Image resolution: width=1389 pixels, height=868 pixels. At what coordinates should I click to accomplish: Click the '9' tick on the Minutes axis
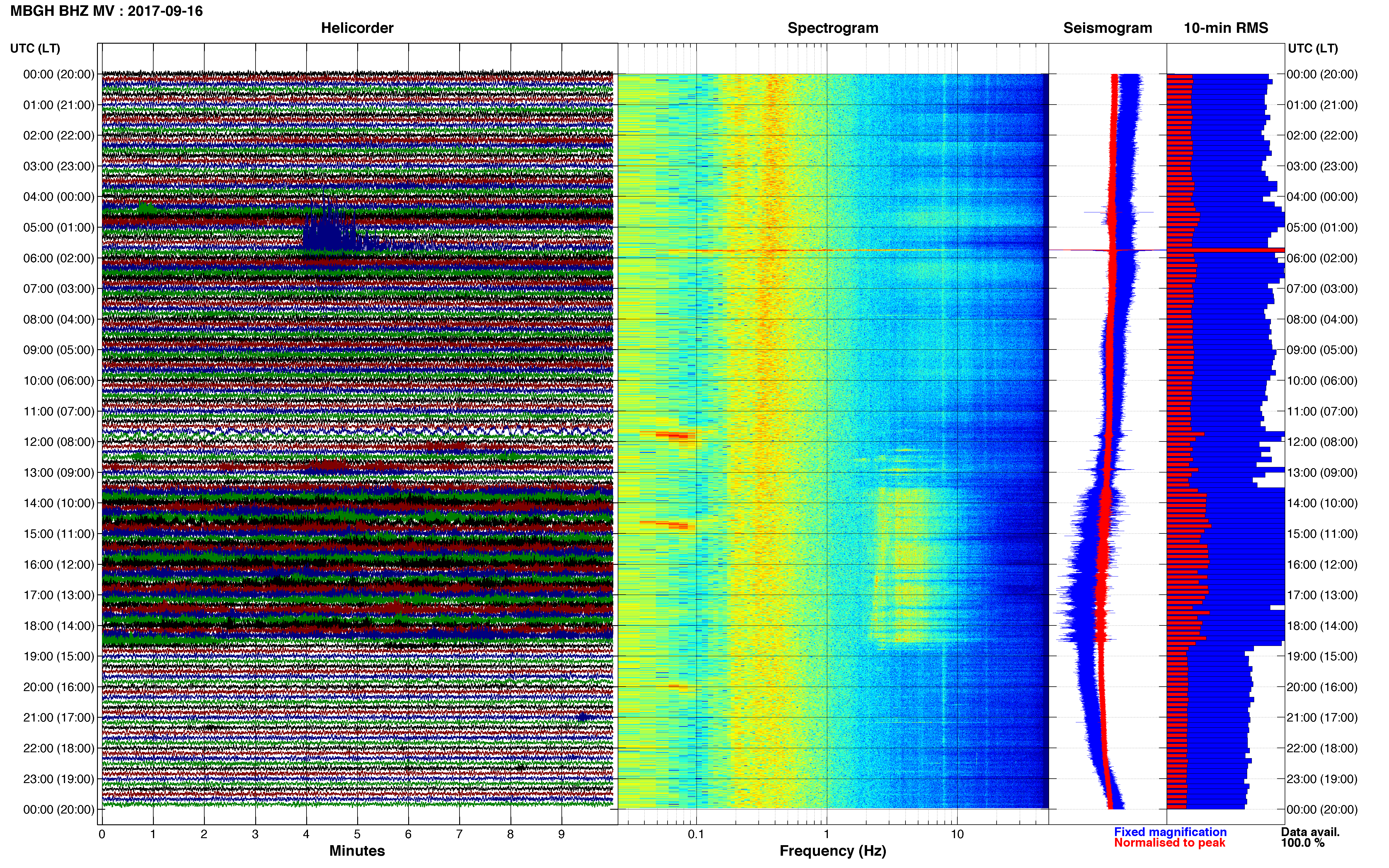coord(561,834)
